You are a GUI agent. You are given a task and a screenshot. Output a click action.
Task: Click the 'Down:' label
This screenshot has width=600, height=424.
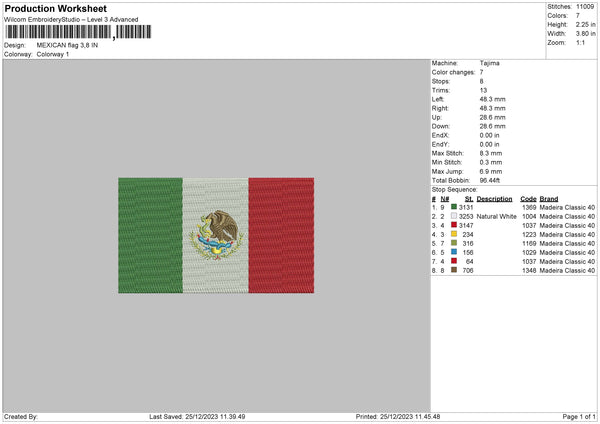point(441,126)
